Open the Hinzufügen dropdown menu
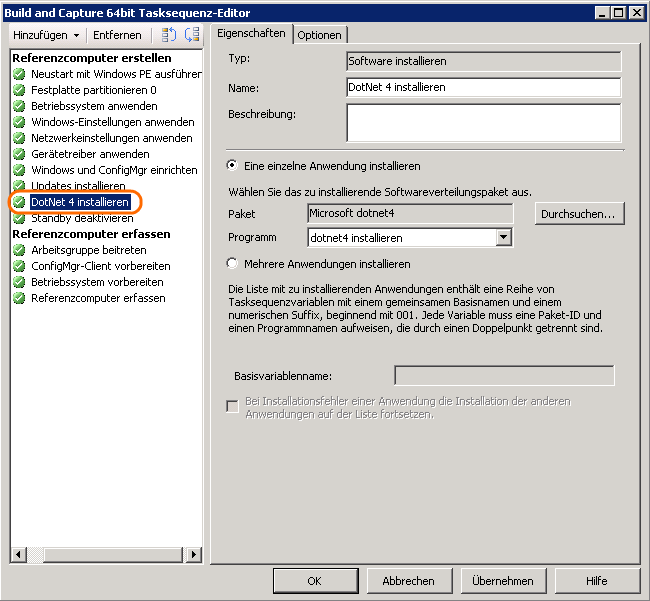Viewport: 650px width, 601px height. click(x=46, y=35)
